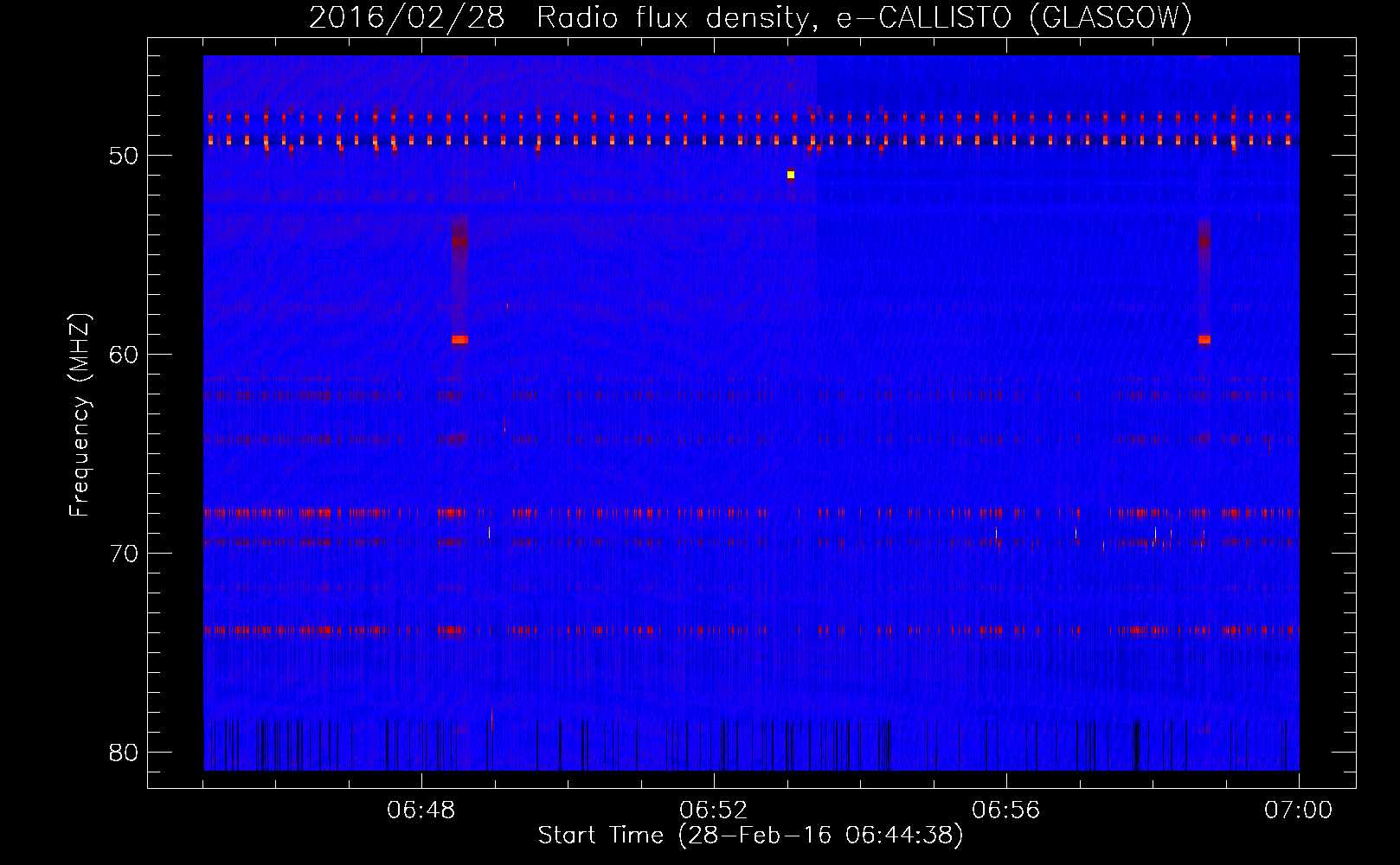1400x865 pixels.
Task: Click the 07:00 time tick label
Action: point(1299,811)
